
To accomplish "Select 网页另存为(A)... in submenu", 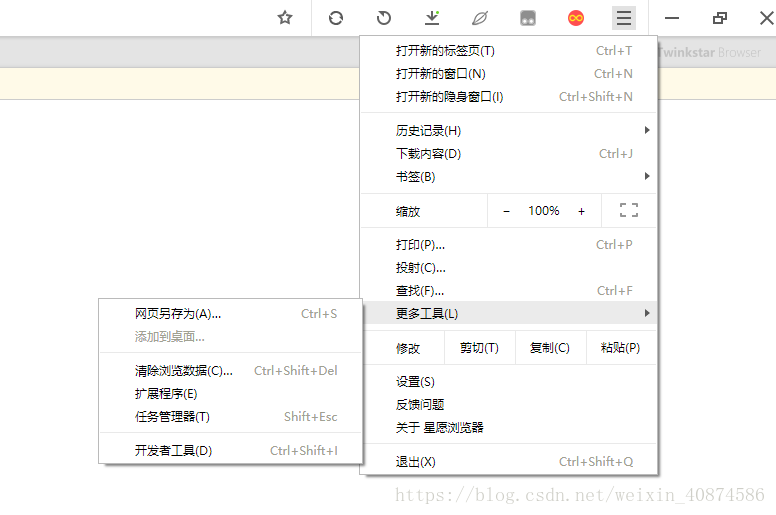I will pyautogui.click(x=231, y=314).
